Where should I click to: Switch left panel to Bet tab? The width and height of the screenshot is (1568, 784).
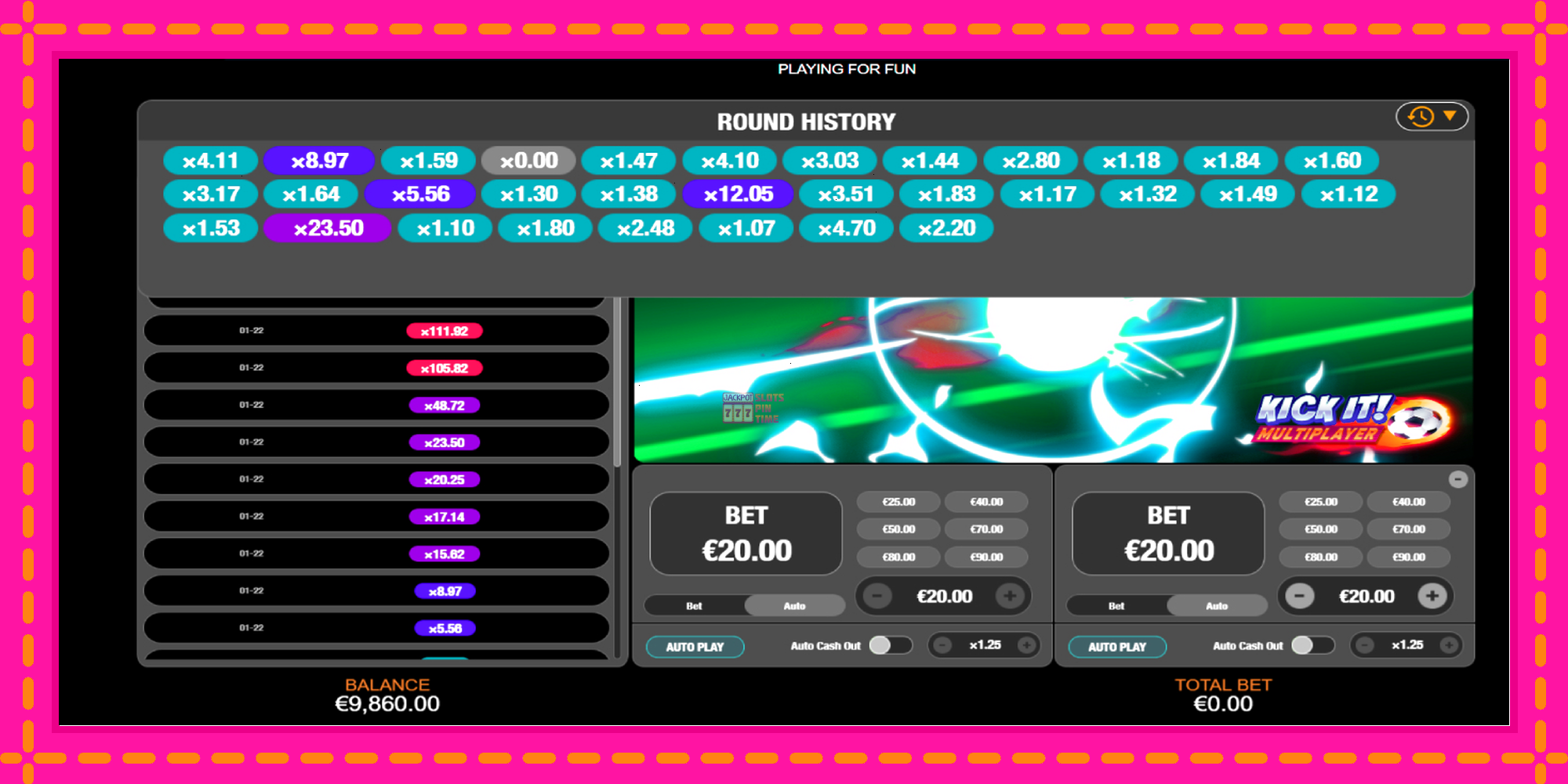click(695, 606)
